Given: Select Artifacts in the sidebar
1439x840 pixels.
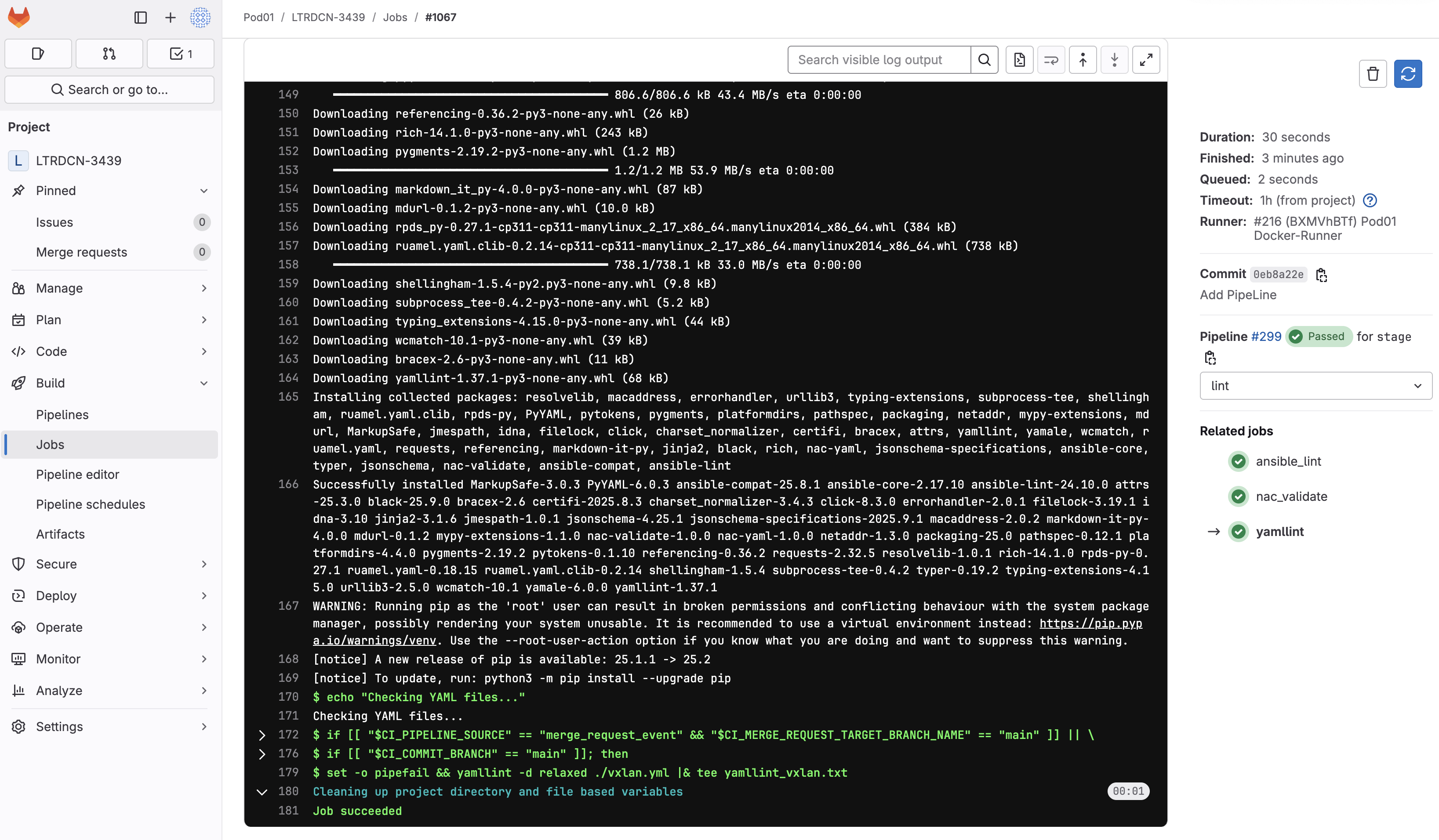Looking at the screenshot, I should point(61,534).
